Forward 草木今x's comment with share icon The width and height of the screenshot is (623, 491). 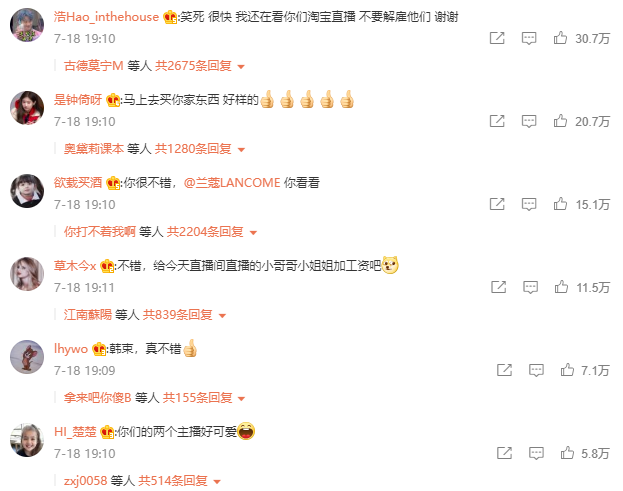[x=498, y=287]
